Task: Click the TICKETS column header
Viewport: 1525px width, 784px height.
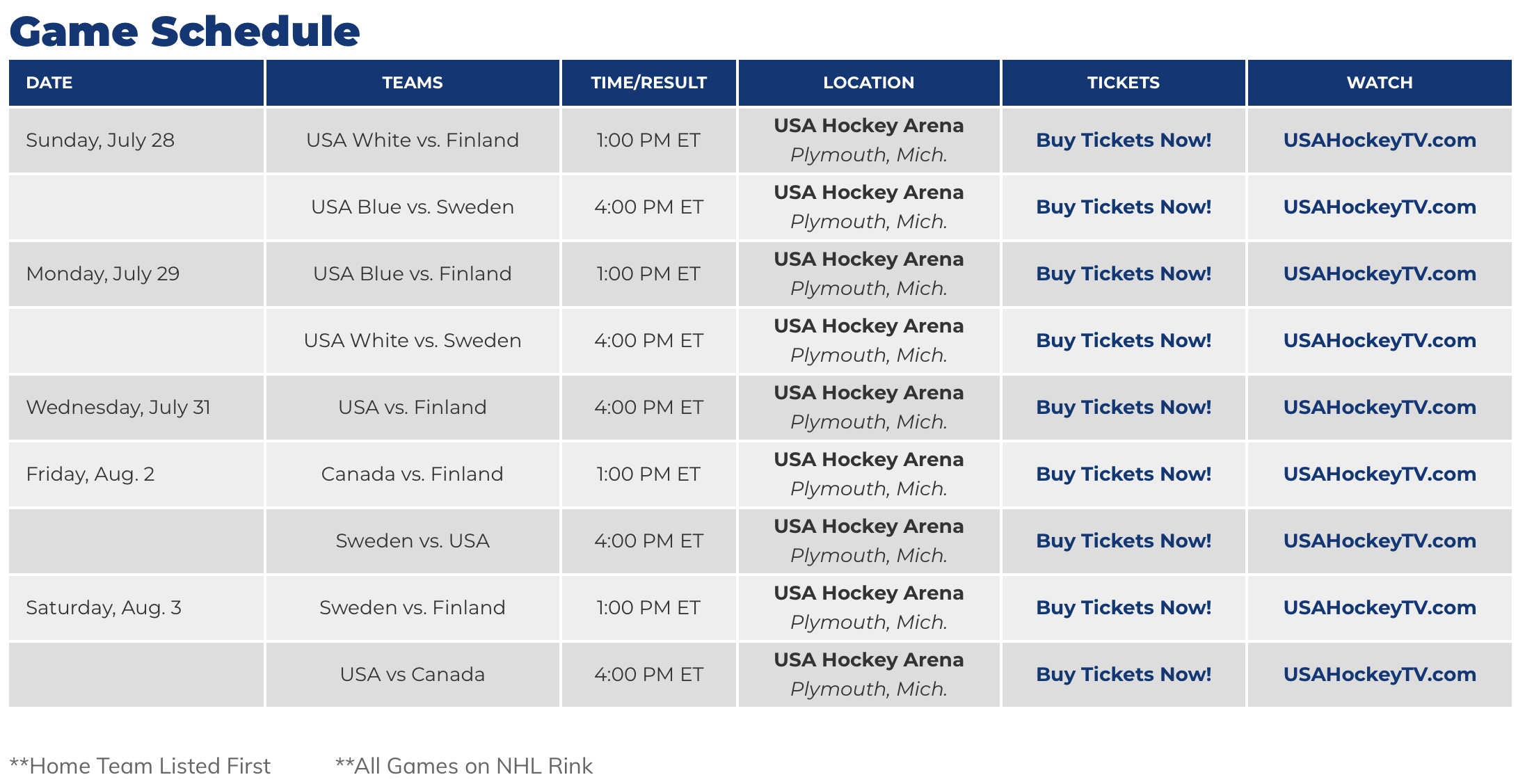Action: click(x=1124, y=83)
